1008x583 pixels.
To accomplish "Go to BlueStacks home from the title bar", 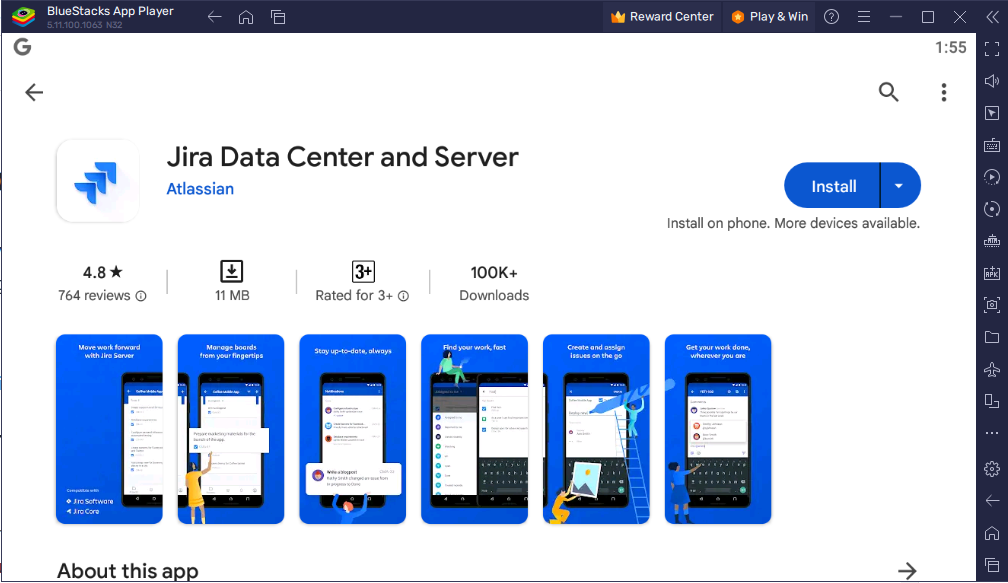I will (246, 17).
